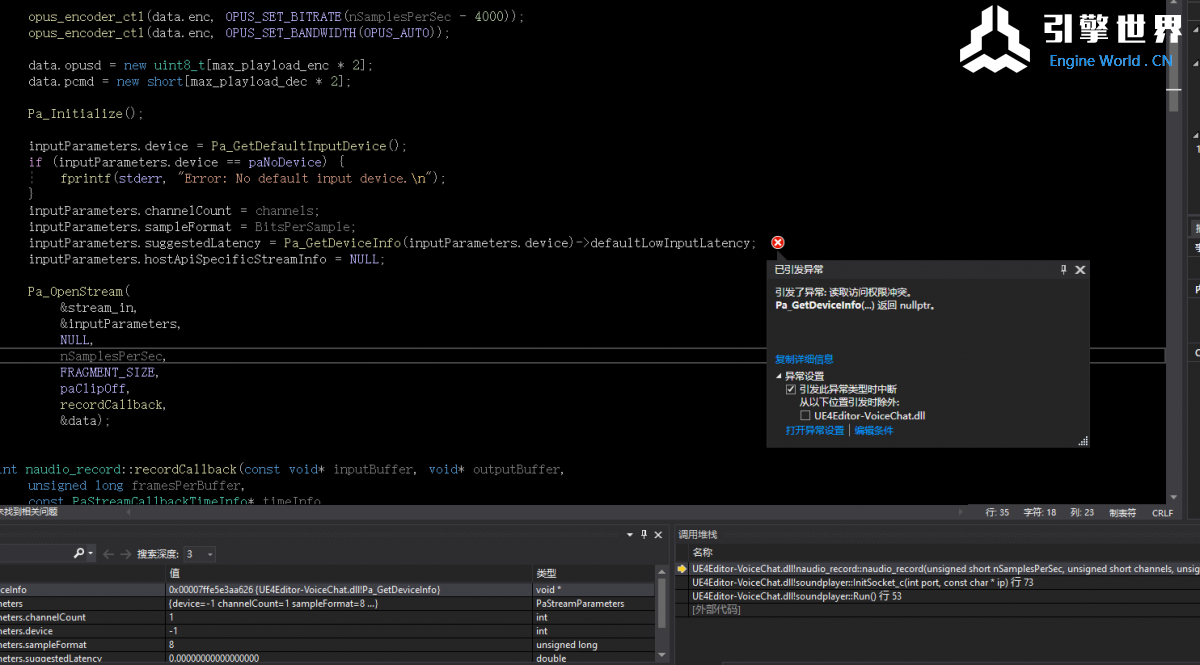Open the watch panel window options dropdown
Image resolution: width=1200 pixels, height=665 pixels.
point(628,534)
